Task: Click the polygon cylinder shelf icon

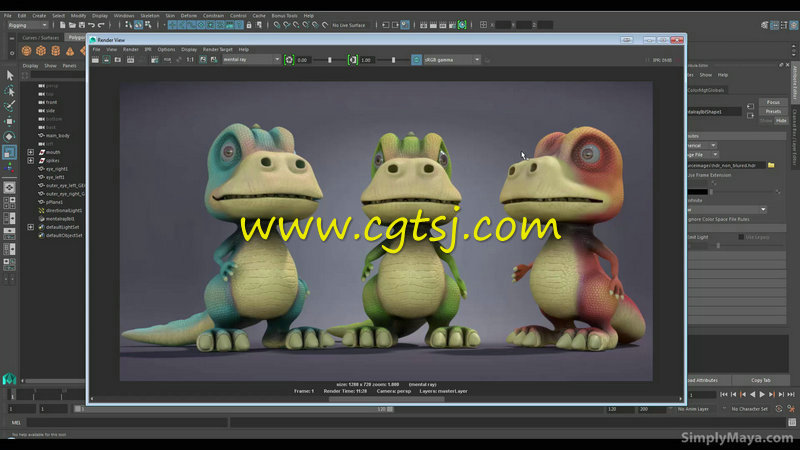Action: [x=56, y=51]
